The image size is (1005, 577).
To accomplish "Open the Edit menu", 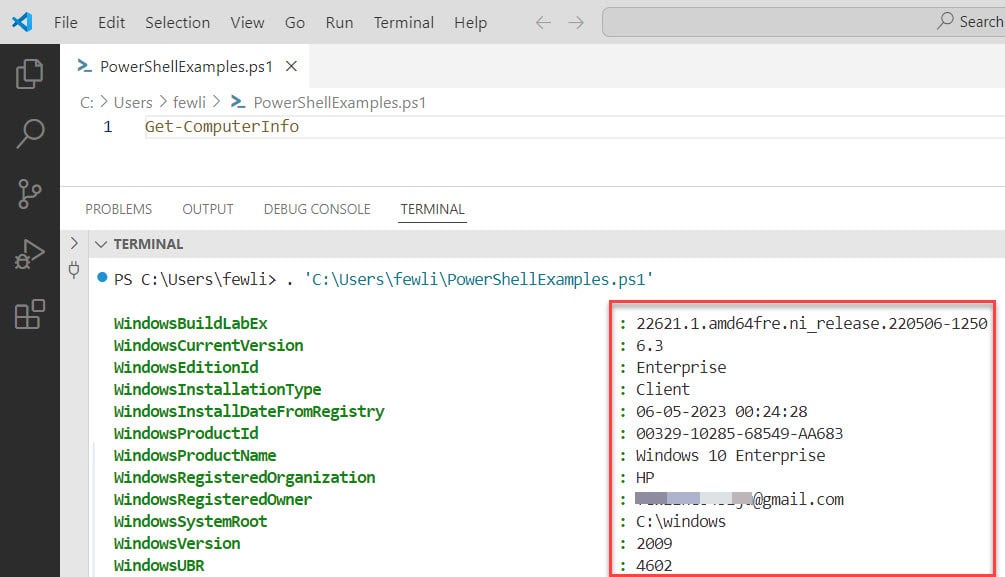I will coord(111,22).
